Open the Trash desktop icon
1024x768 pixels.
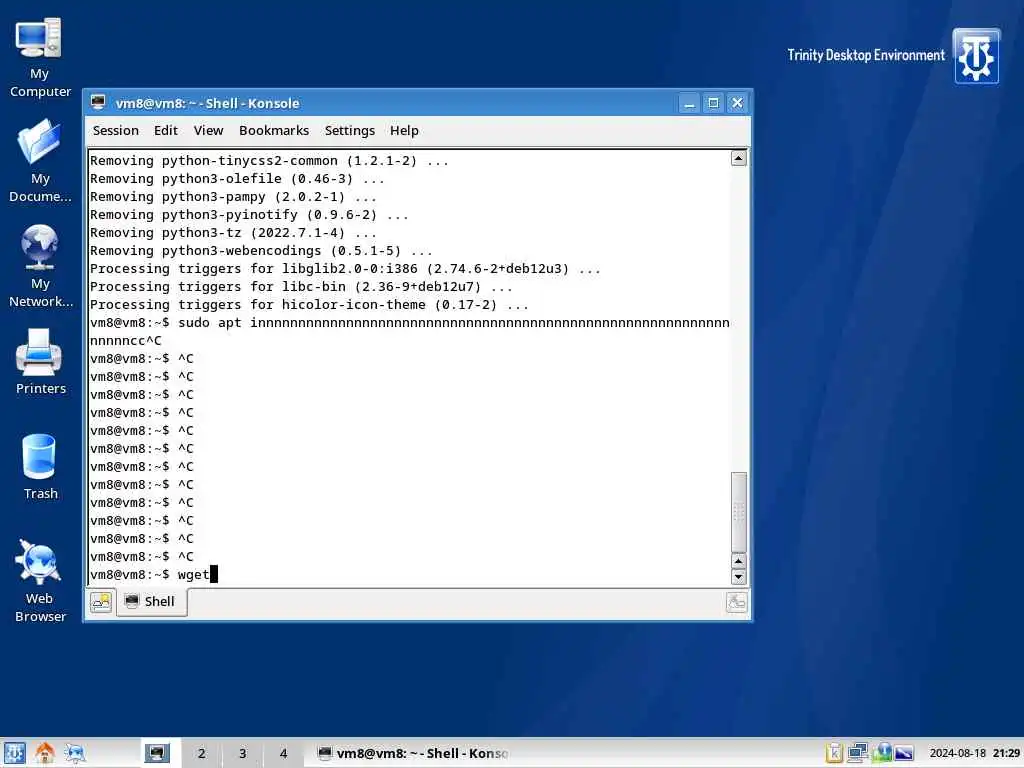pos(40,466)
